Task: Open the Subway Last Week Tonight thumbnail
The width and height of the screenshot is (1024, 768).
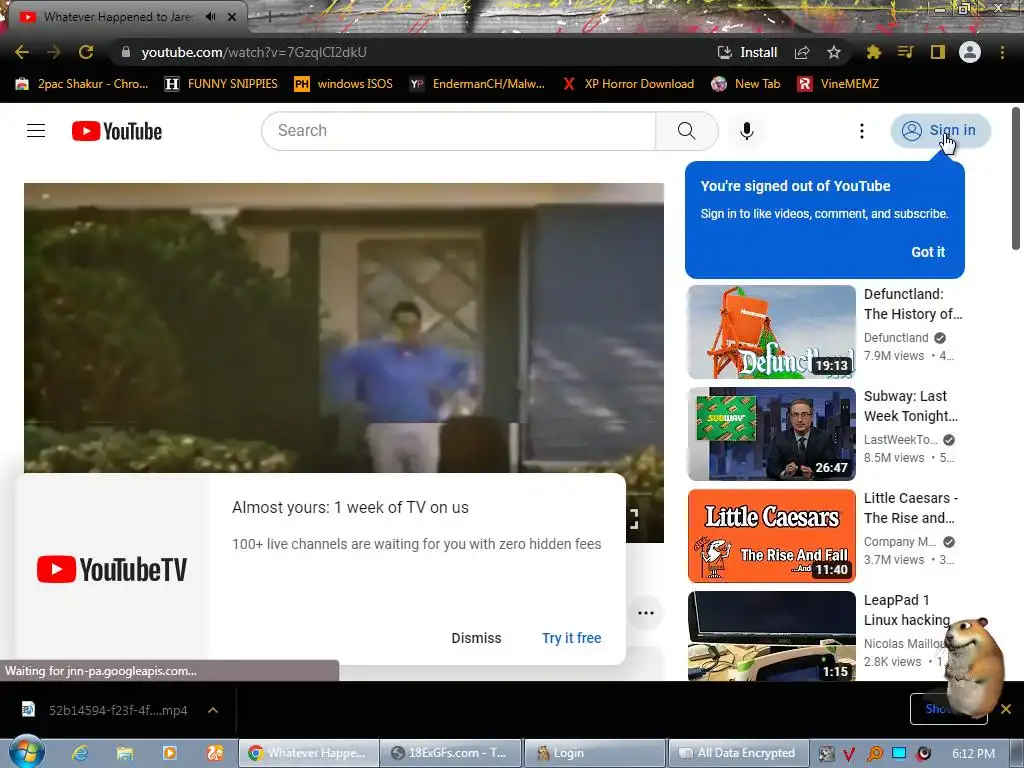Action: coord(771,434)
